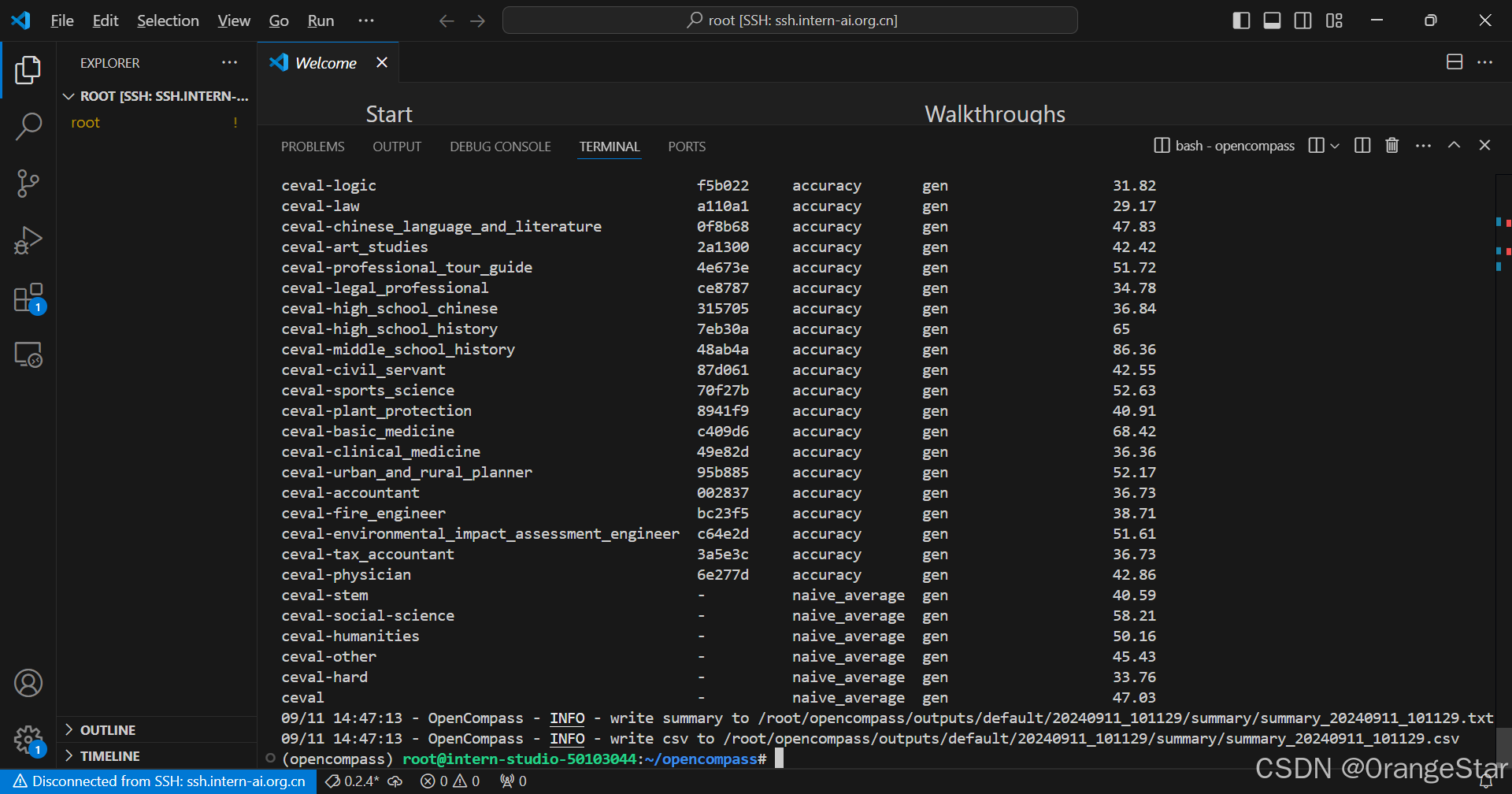Go forward with the right arrow
1512x794 pixels.
point(477,20)
